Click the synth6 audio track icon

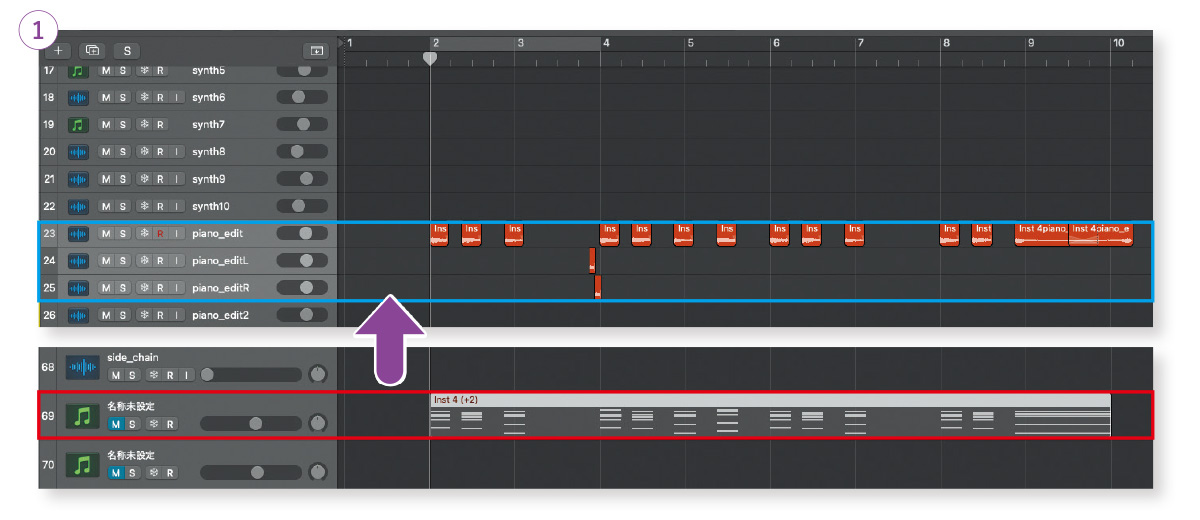tap(78, 98)
